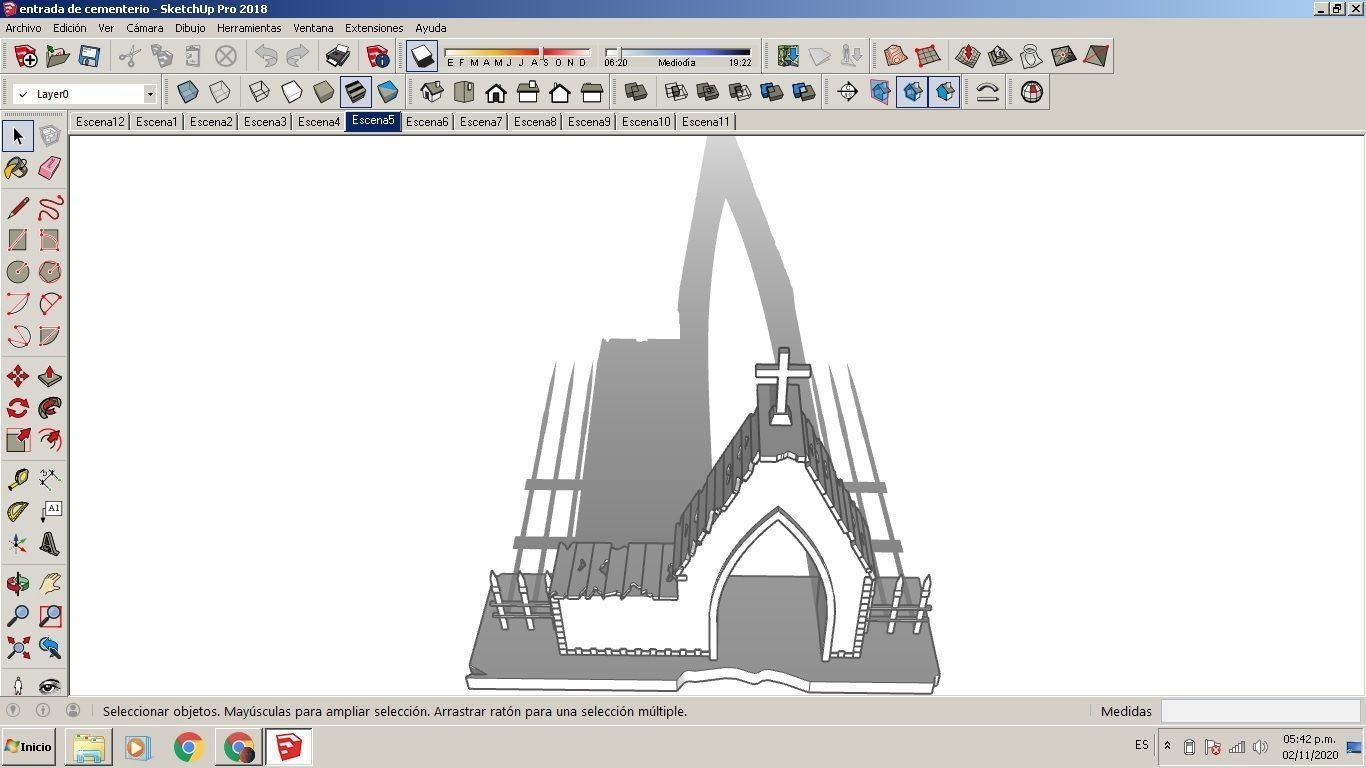Viewport: 1366px width, 768px height.
Task: Toggle Show/Hide Shadows button
Action: click(x=423, y=56)
